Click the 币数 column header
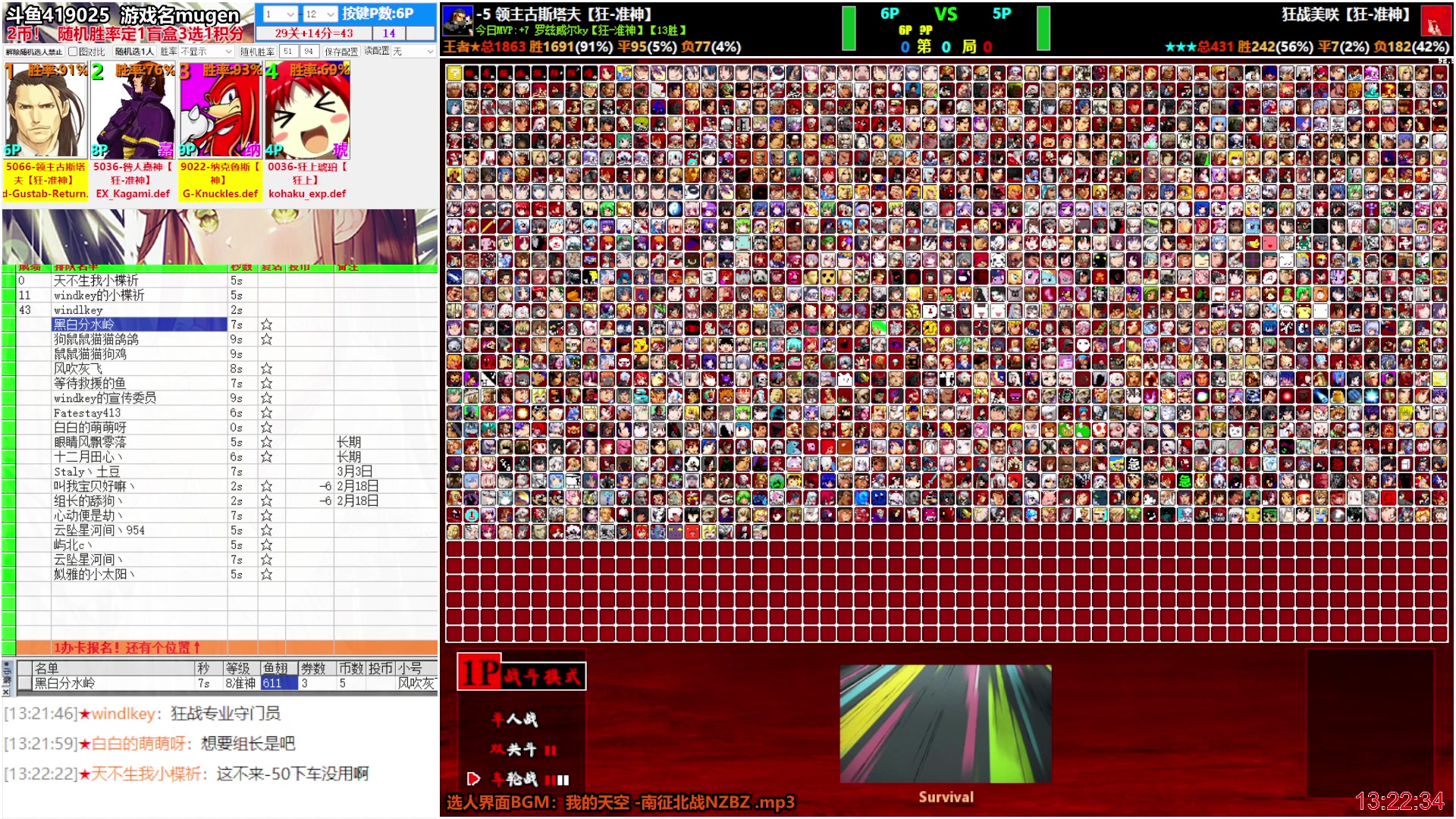The width and height of the screenshot is (1456, 819). click(351, 668)
